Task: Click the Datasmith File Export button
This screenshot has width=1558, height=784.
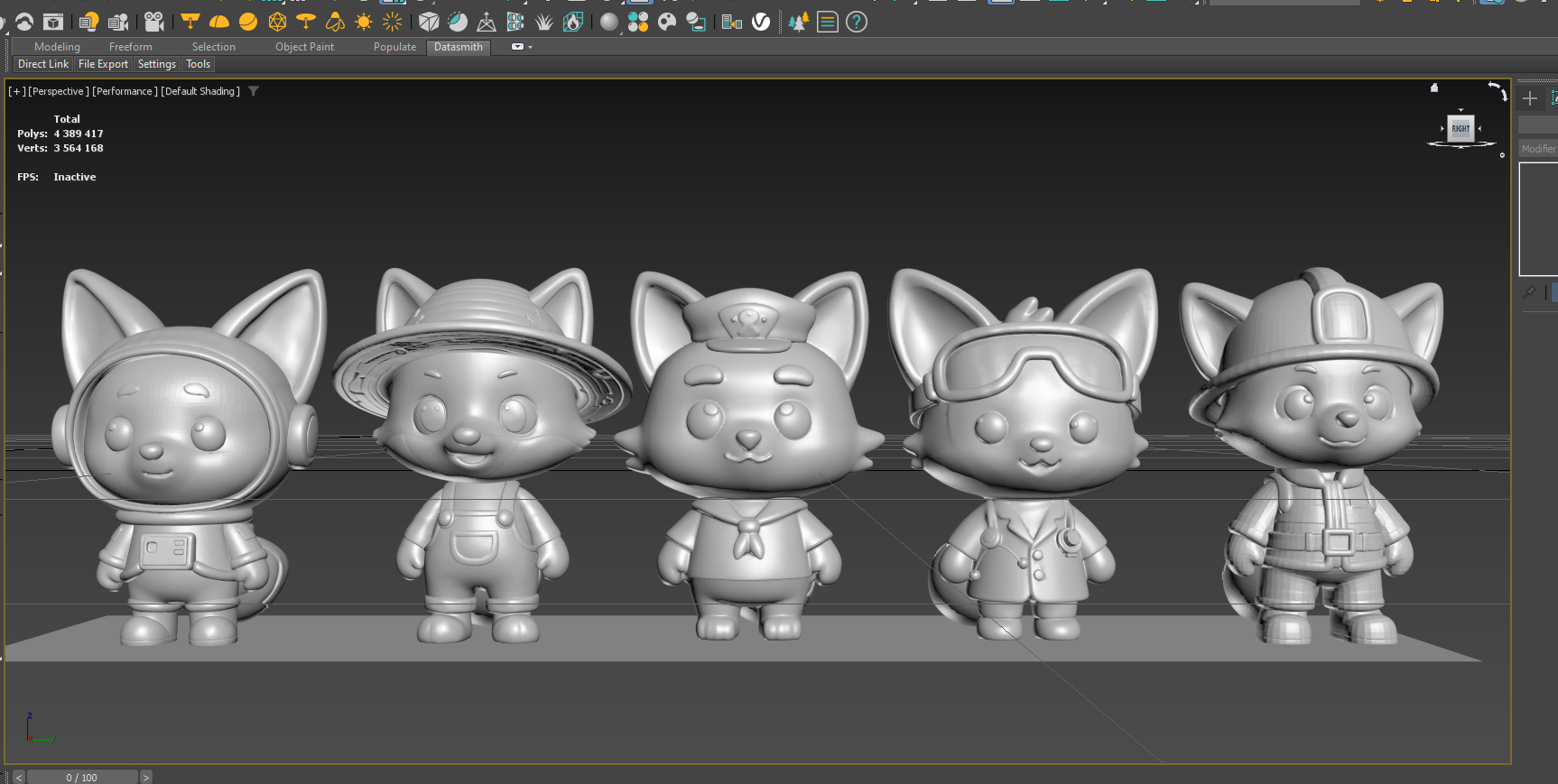Action: click(x=103, y=64)
